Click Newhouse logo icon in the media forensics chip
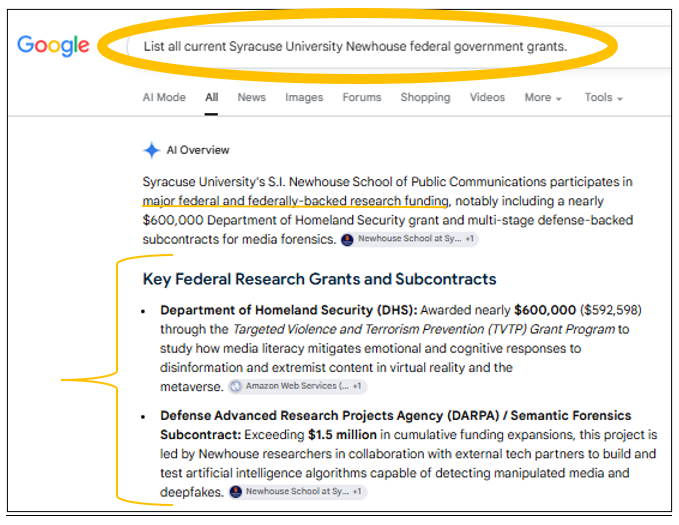The height and width of the screenshot is (525, 679). [x=347, y=239]
